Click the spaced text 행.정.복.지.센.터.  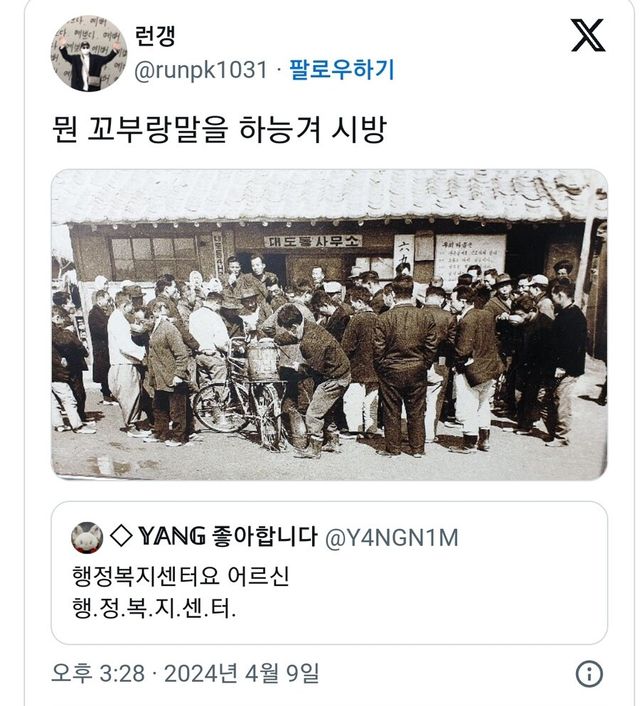pos(154,609)
